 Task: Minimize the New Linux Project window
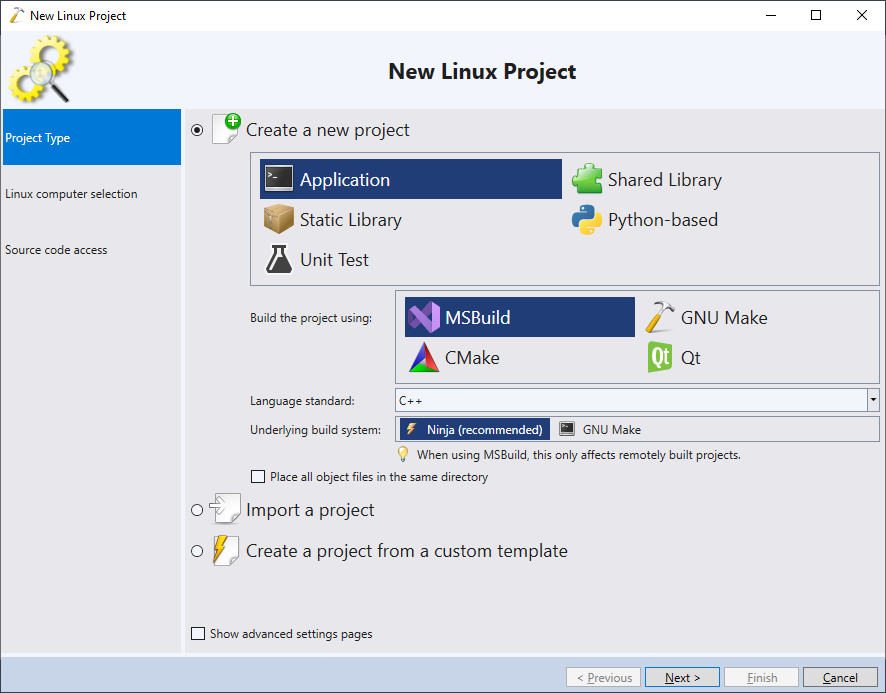point(771,15)
